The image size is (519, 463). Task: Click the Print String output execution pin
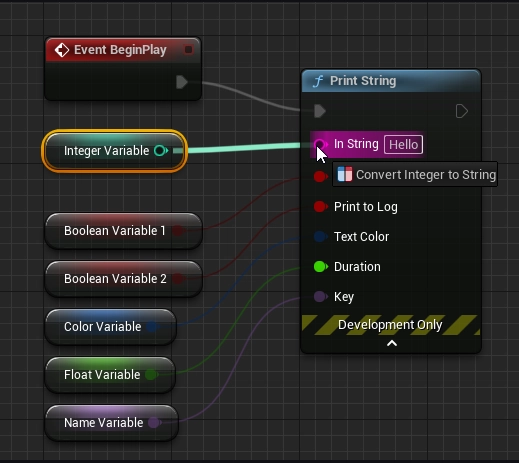click(x=462, y=111)
